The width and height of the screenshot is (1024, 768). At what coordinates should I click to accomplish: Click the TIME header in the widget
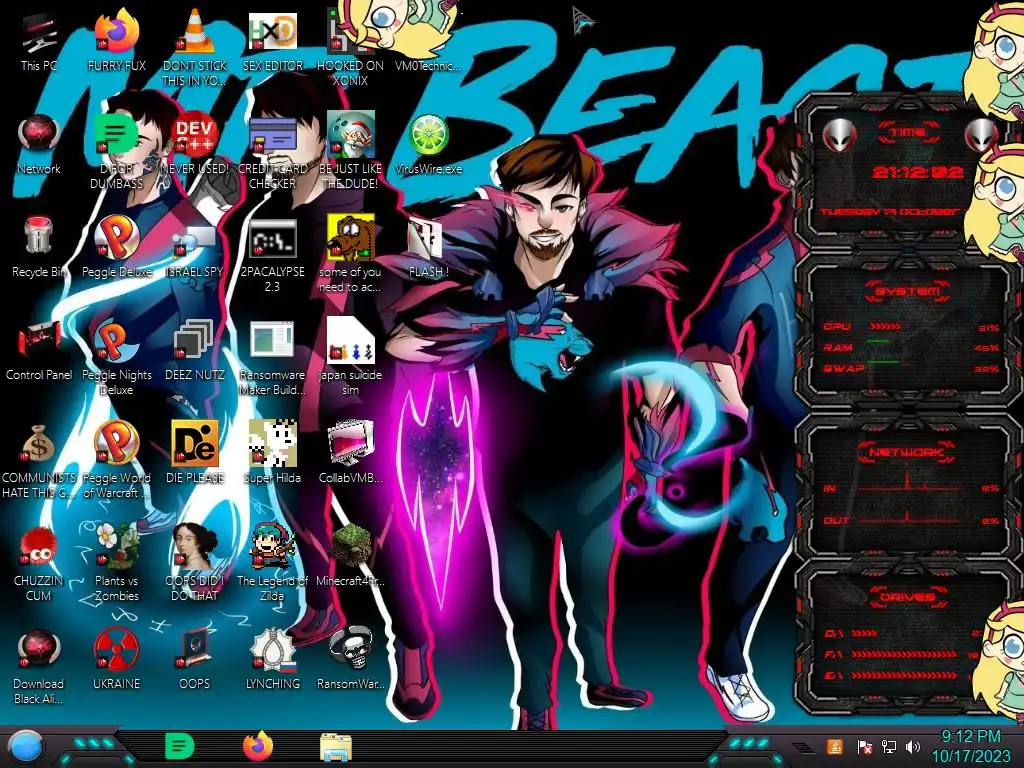(x=908, y=133)
